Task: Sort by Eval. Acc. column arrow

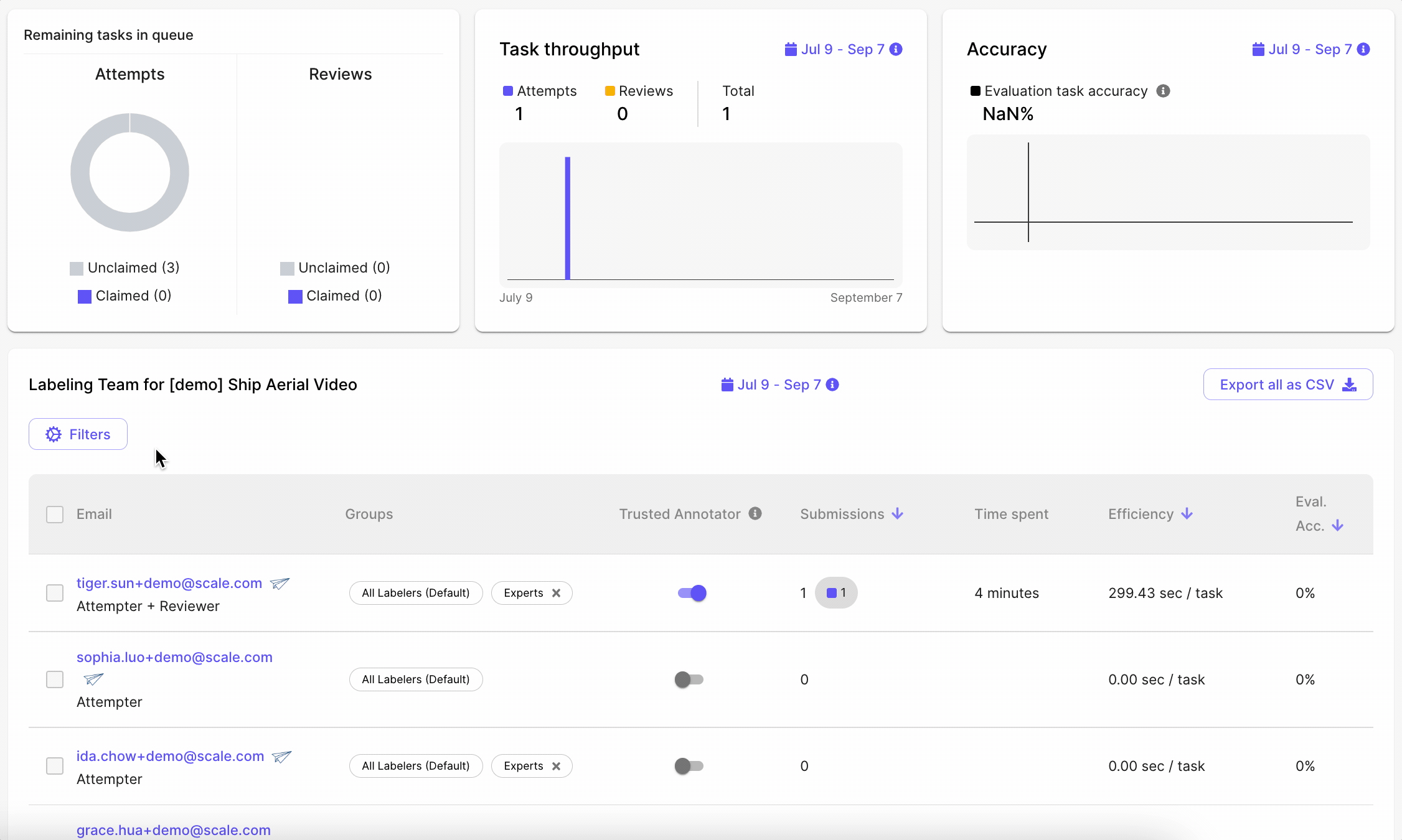Action: 1337,526
